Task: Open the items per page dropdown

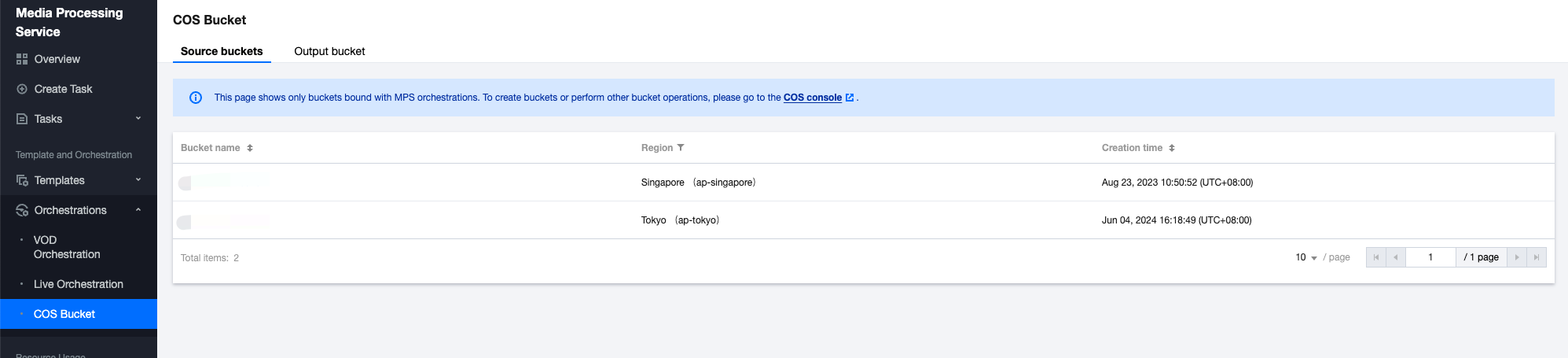Action: 1305,257
